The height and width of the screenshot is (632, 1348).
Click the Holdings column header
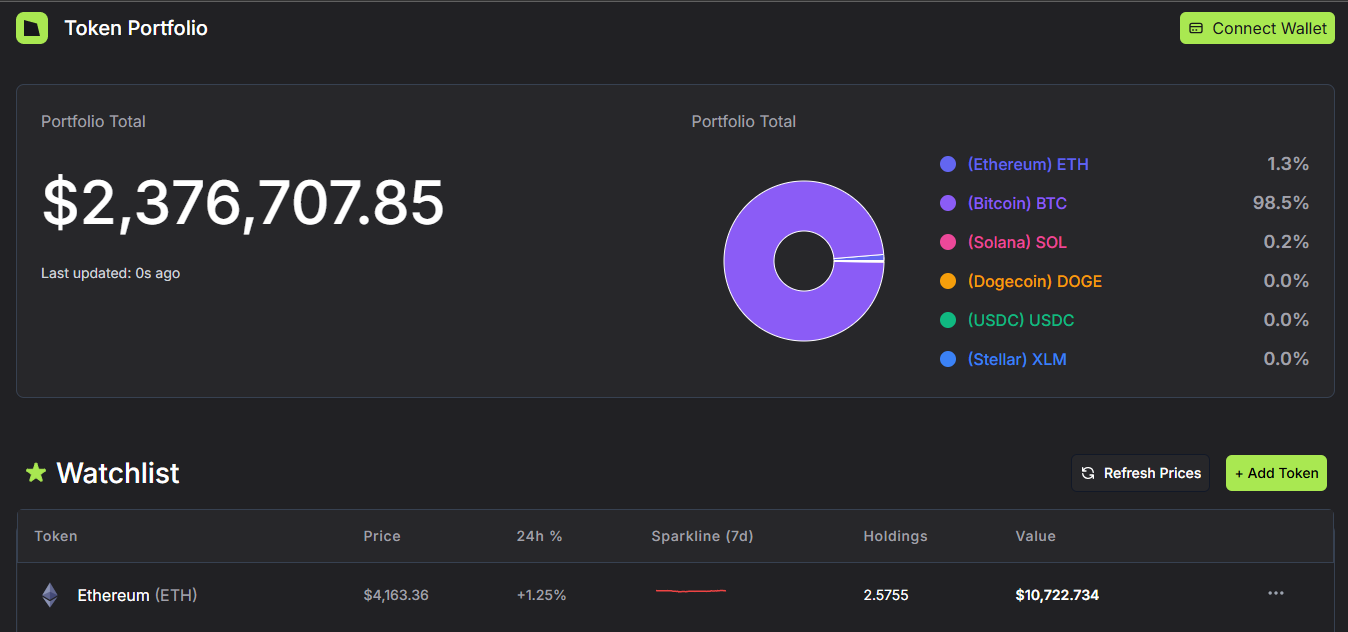tap(895, 536)
